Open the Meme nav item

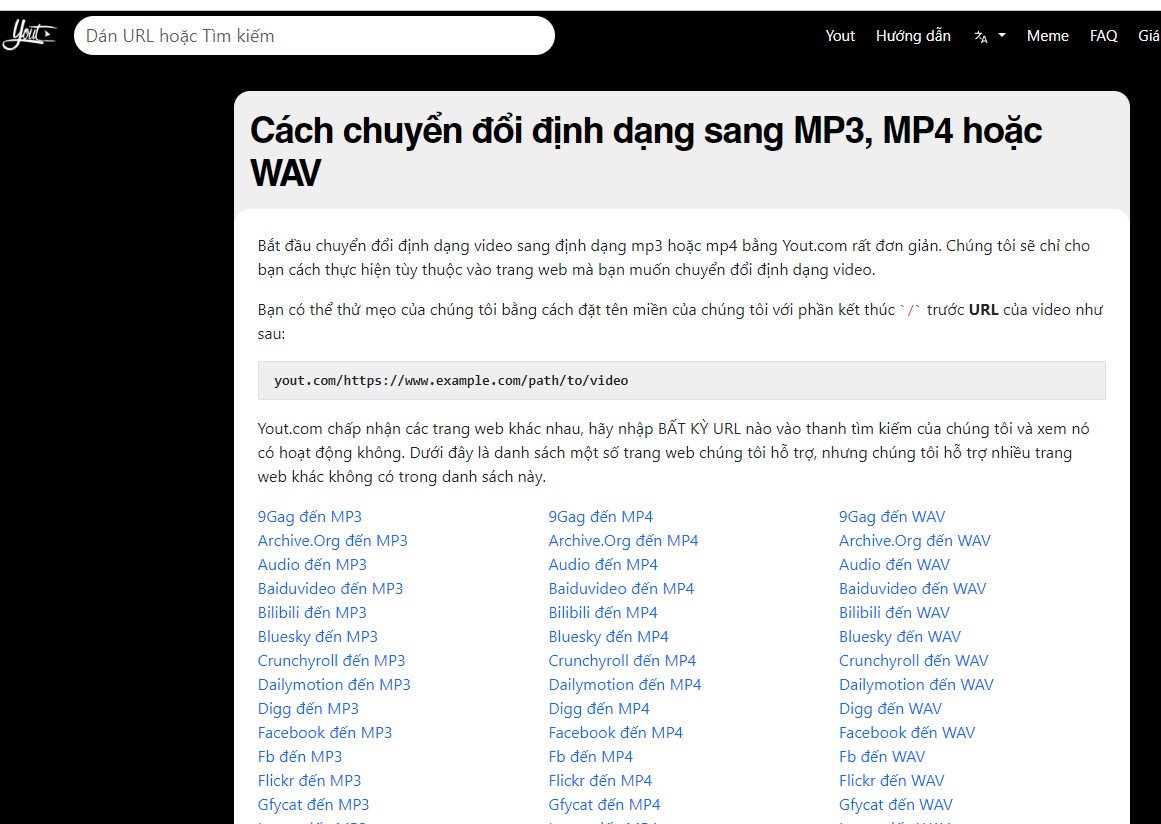1047,36
